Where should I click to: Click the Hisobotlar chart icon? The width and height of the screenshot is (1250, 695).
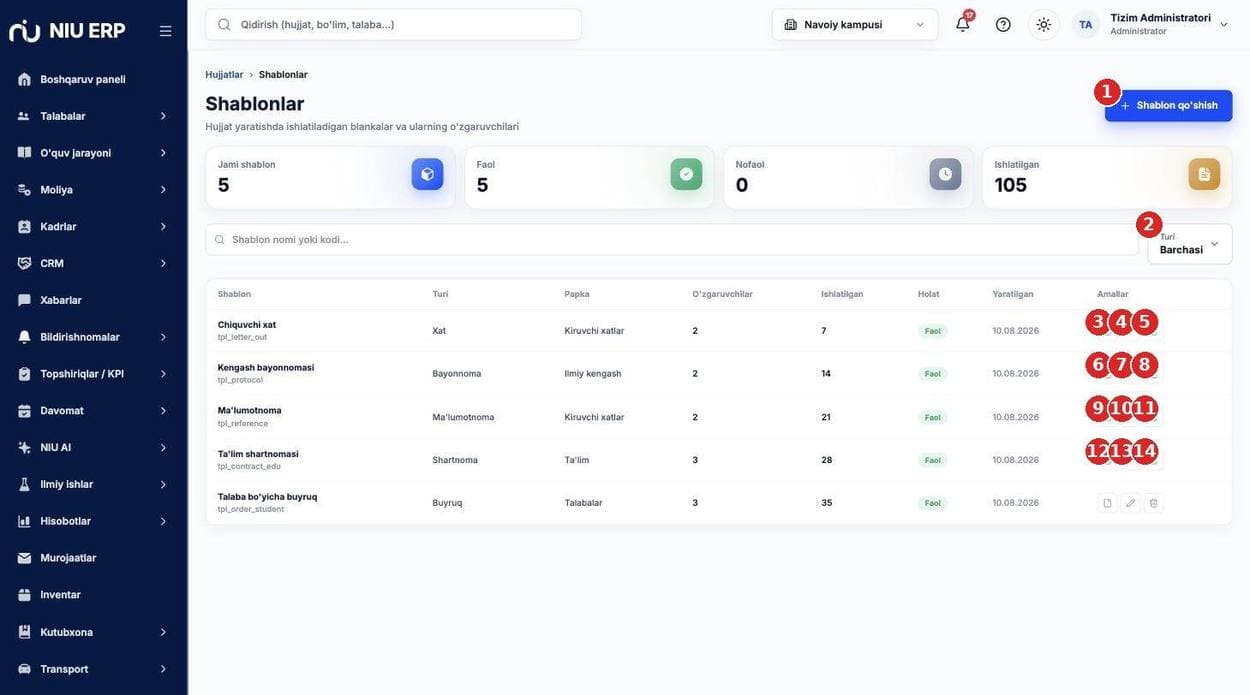click(24, 521)
